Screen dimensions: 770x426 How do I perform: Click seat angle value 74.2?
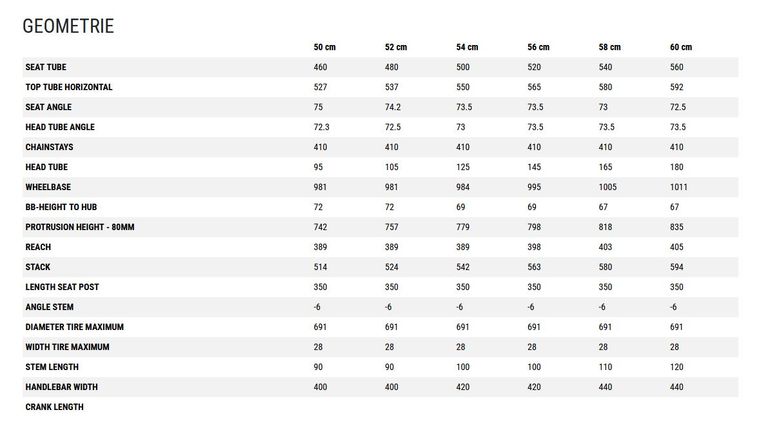pyautogui.click(x=393, y=107)
